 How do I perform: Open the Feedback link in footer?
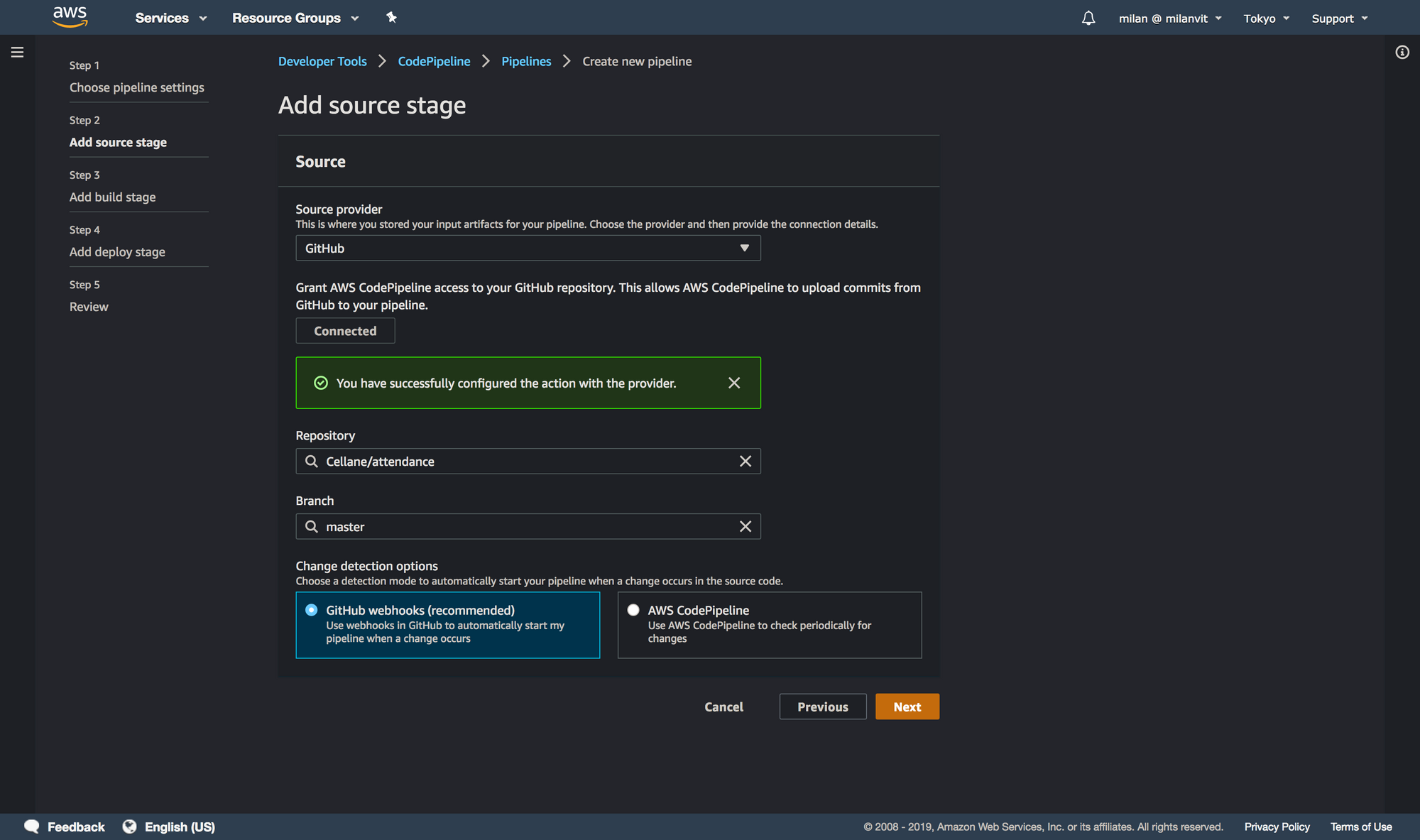(x=76, y=827)
